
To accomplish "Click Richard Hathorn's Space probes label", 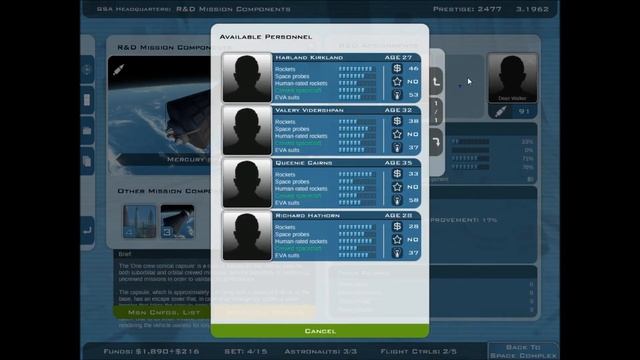I will click(292, 234).
